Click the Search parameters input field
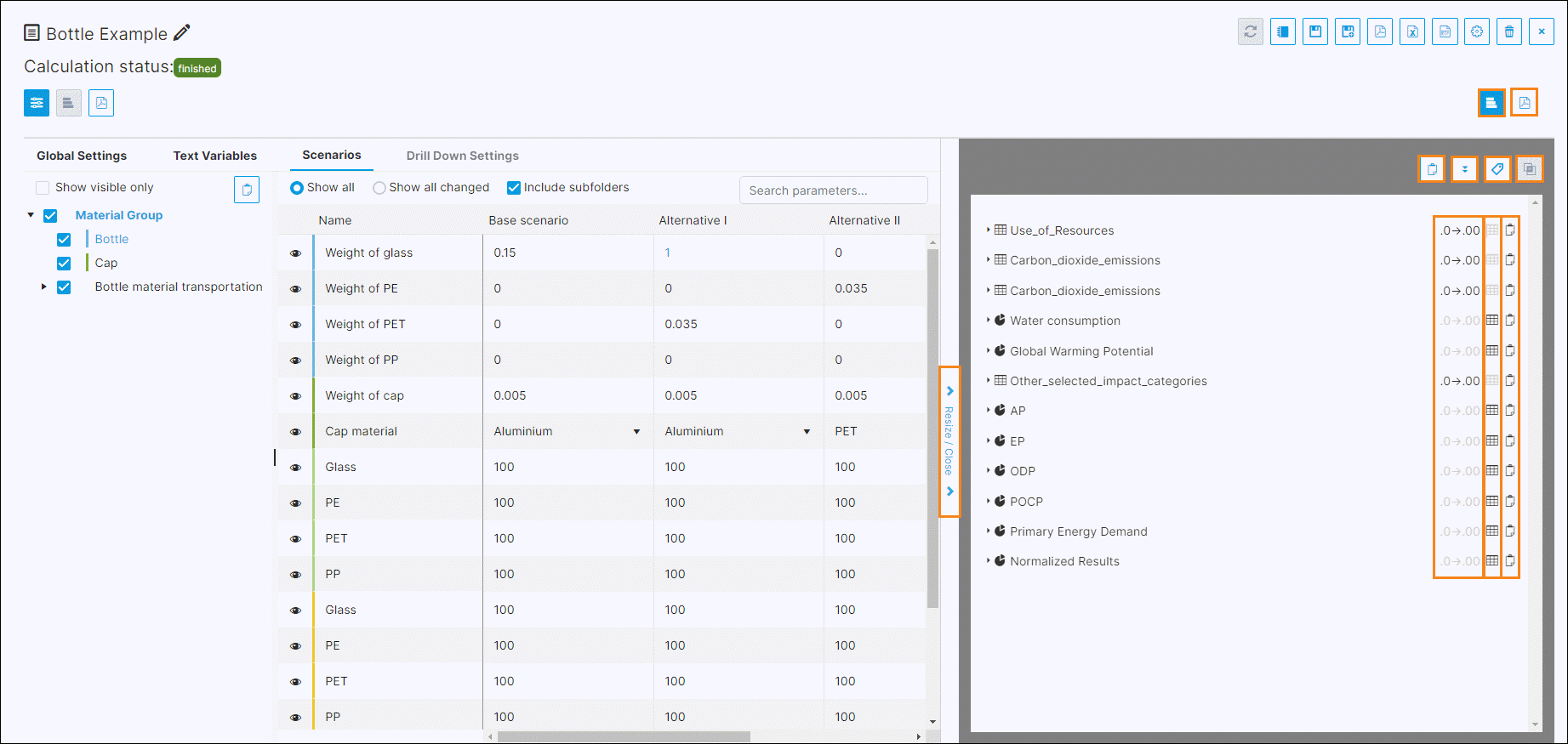Image resolution: width=1568 pixels, height=744 pixels. [x=834, y=190]
